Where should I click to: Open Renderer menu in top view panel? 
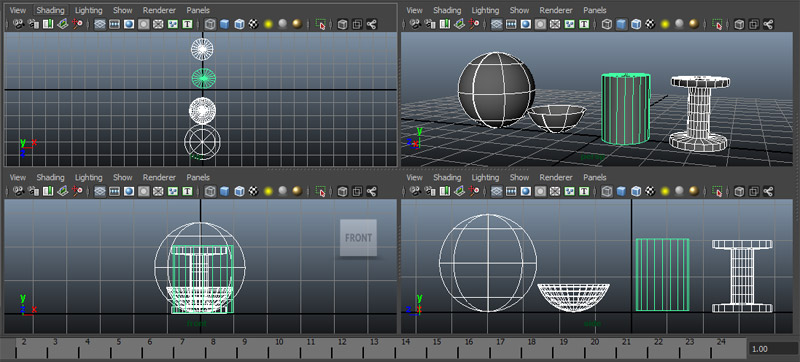click(x=159, y=10)
